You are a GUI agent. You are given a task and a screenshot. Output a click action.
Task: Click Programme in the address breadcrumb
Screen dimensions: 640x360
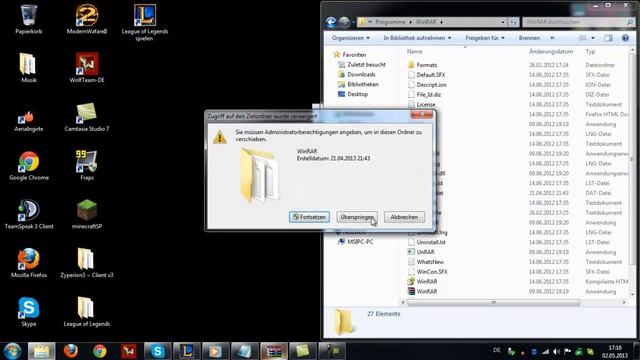pyautogui.click(x=390, y=22)
